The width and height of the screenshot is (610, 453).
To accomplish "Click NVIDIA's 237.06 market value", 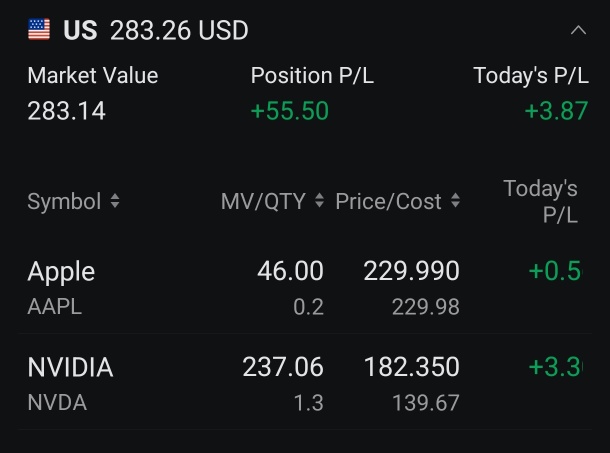I will click(x=283, y=368).
